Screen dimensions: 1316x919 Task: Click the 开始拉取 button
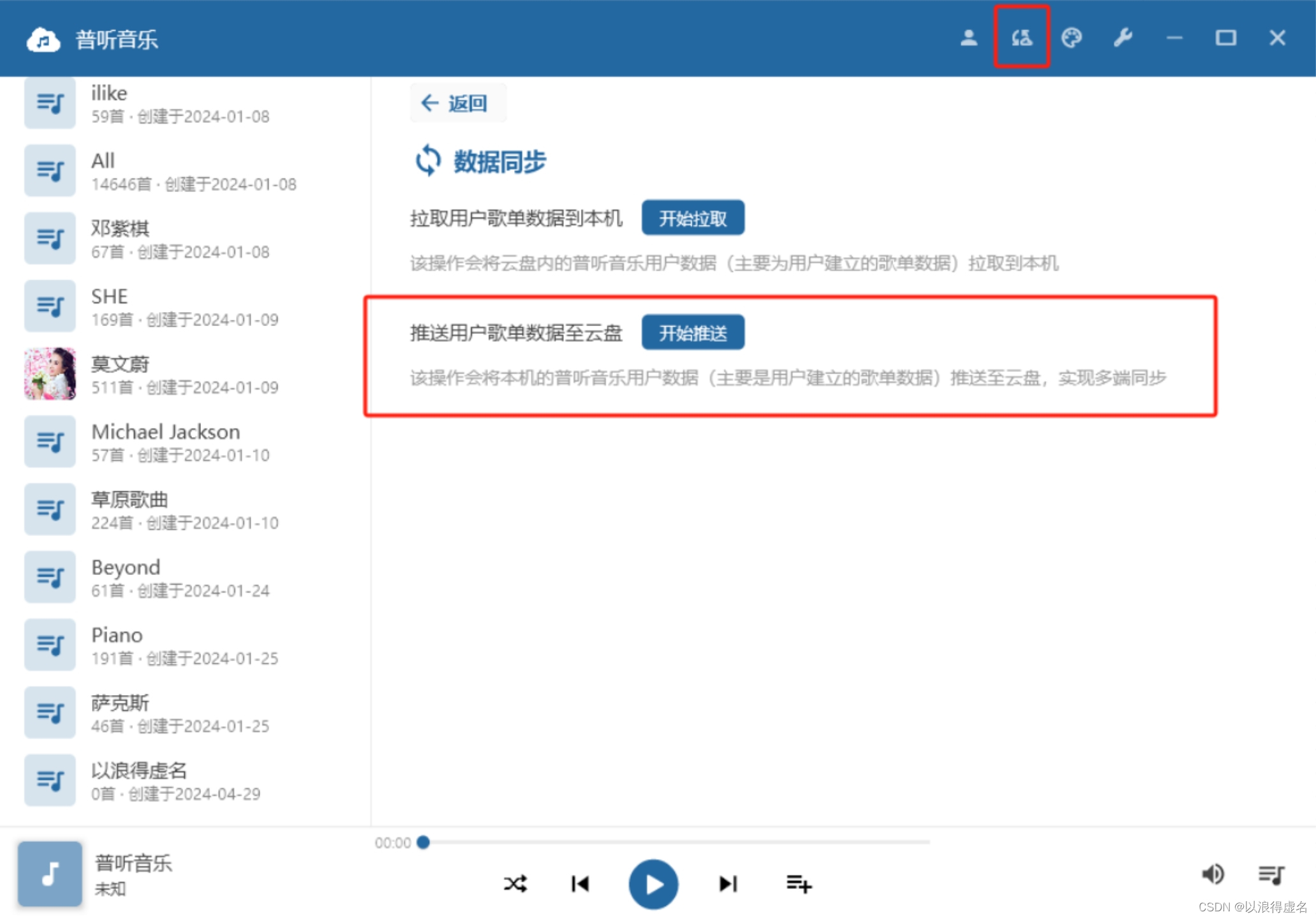pos(693,218)
